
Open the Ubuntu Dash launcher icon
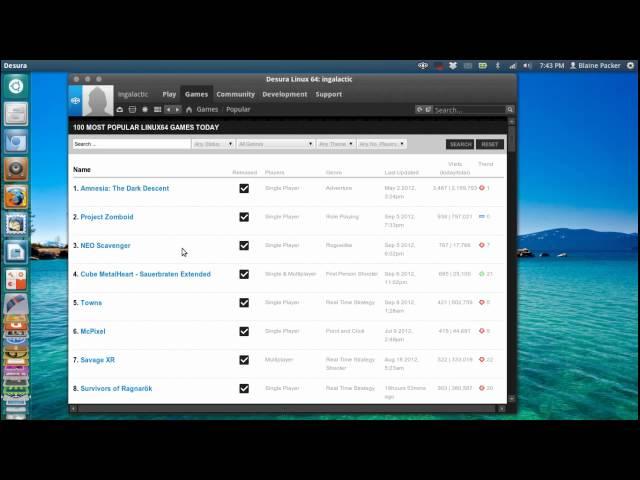(16, 86)
